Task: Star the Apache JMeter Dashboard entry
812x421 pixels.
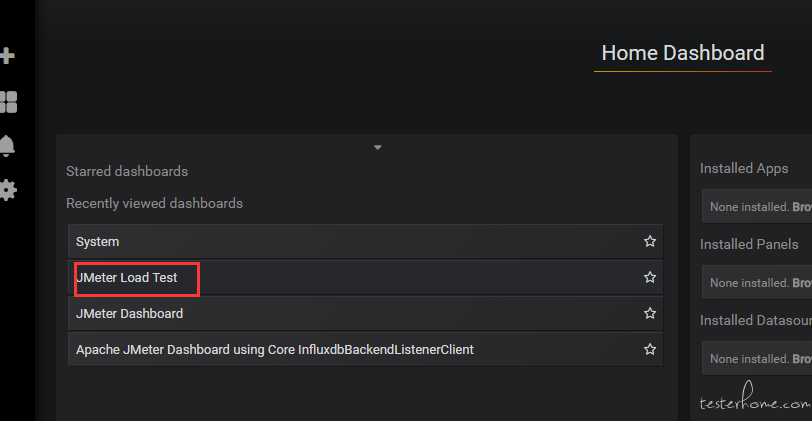Action: click(x=650, y=350)
